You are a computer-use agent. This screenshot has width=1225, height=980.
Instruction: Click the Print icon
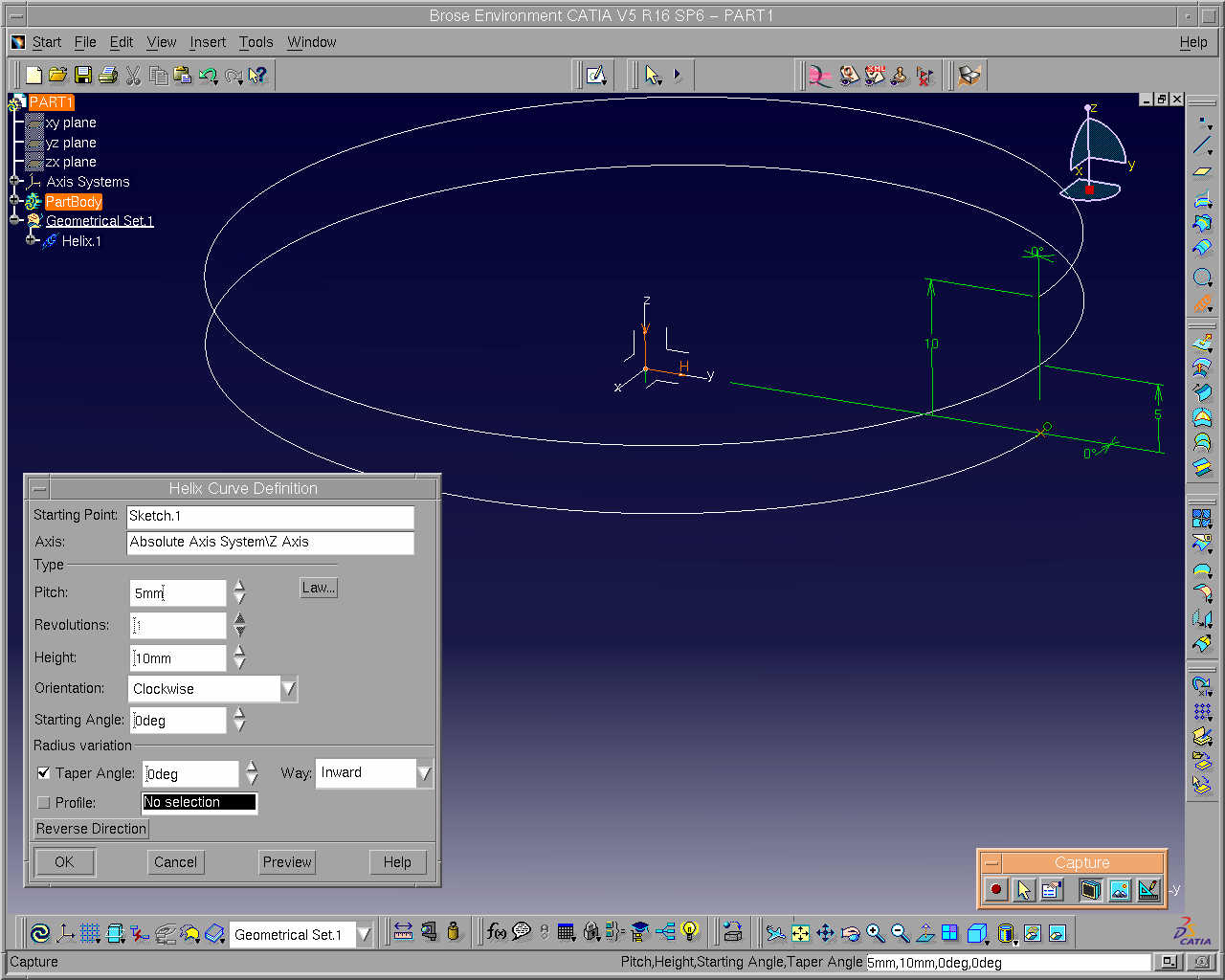click(108, 75)
